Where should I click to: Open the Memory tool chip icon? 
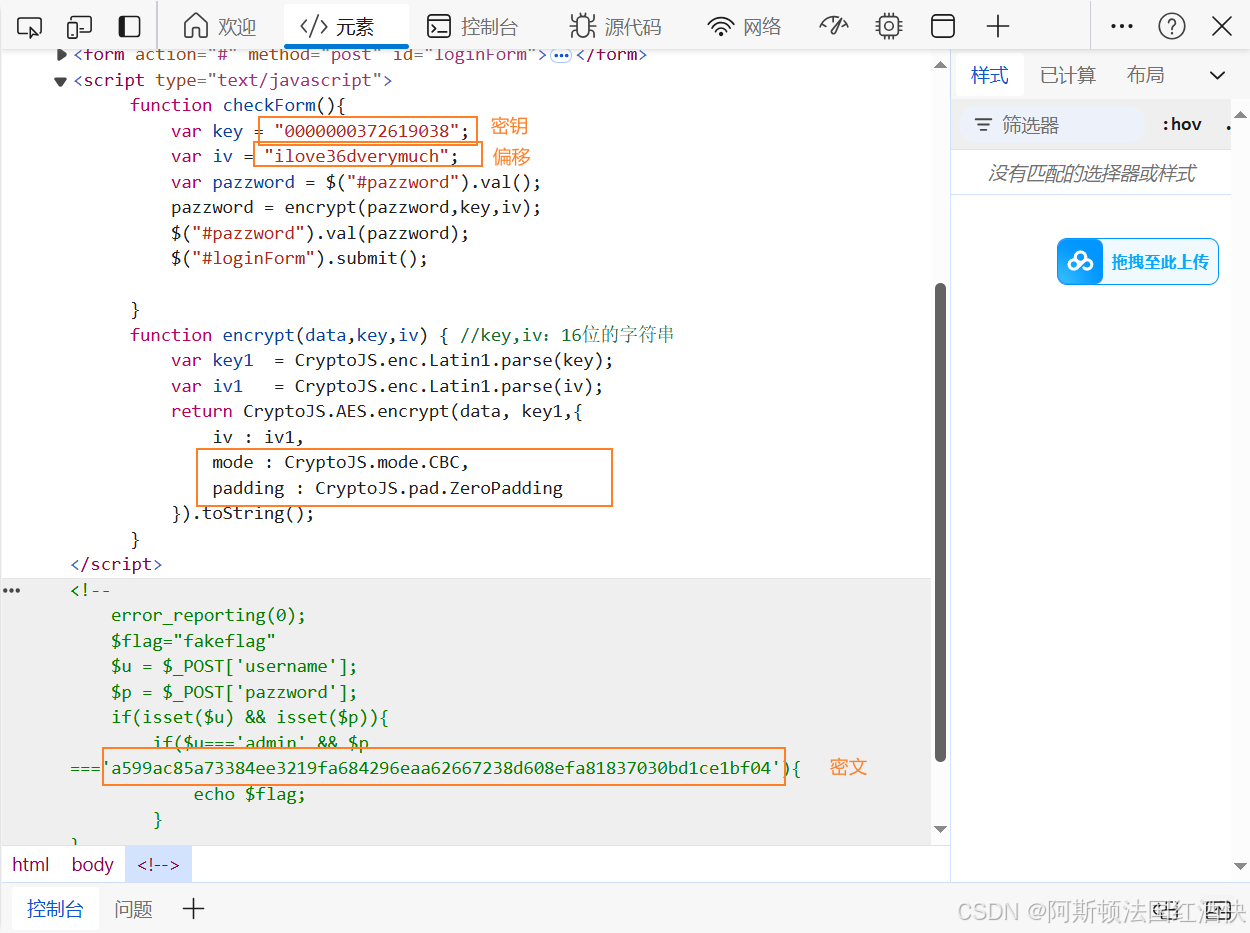click(888, 26)
